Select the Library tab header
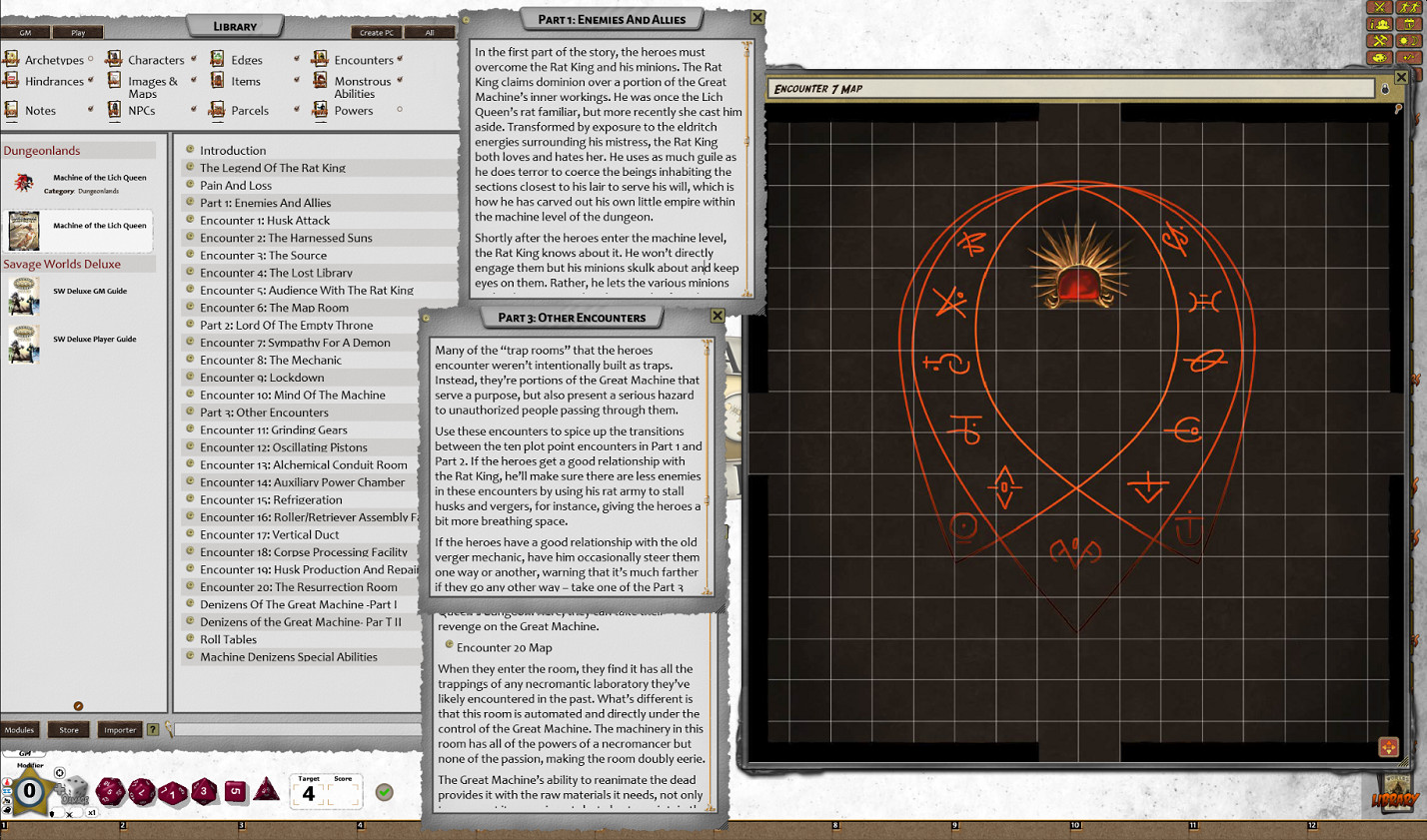The width and height of the screenshot is (1427, 840). click(x=236, y=25)
